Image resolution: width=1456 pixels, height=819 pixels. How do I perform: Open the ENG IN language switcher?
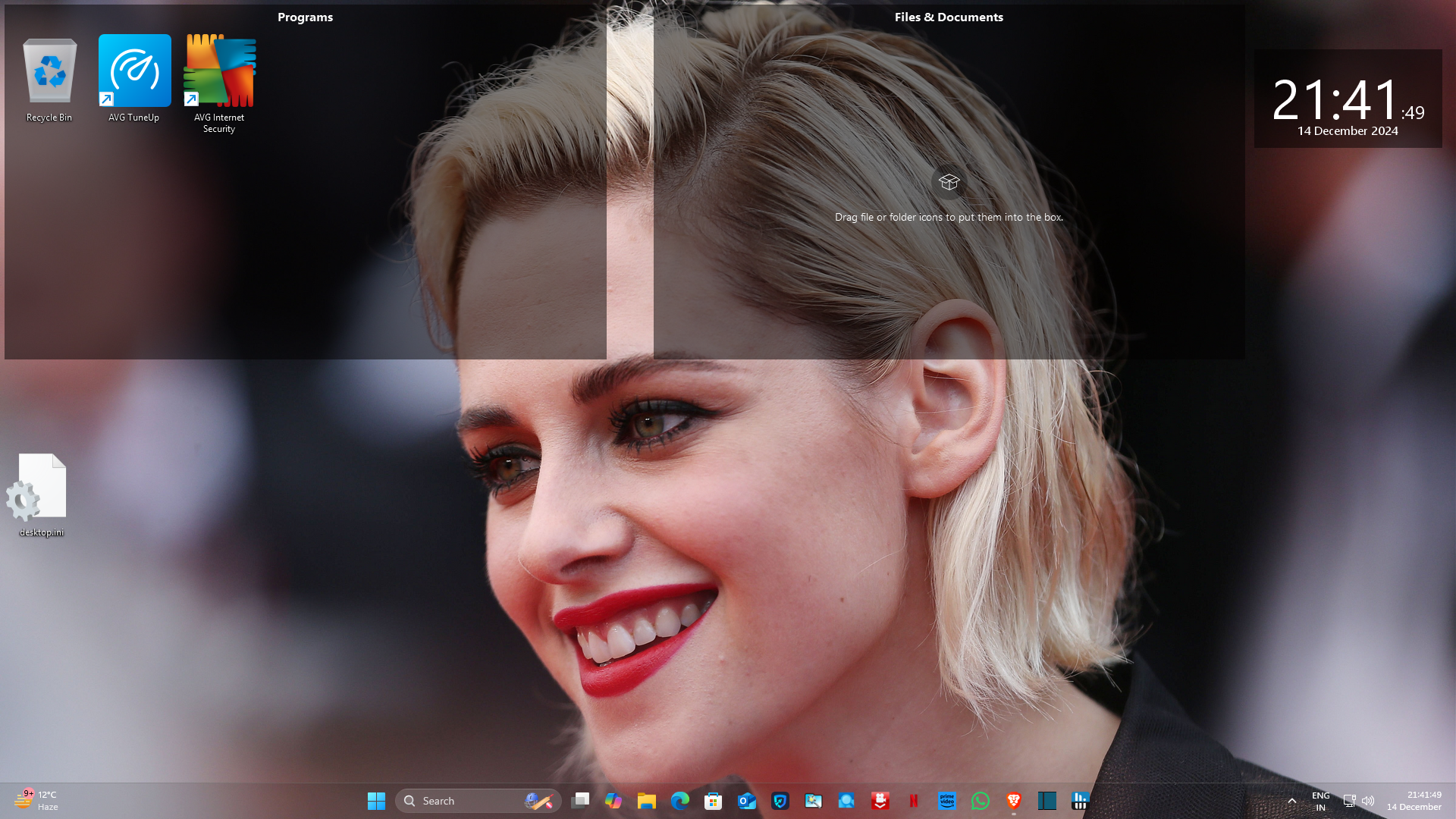click(1320, 801)
